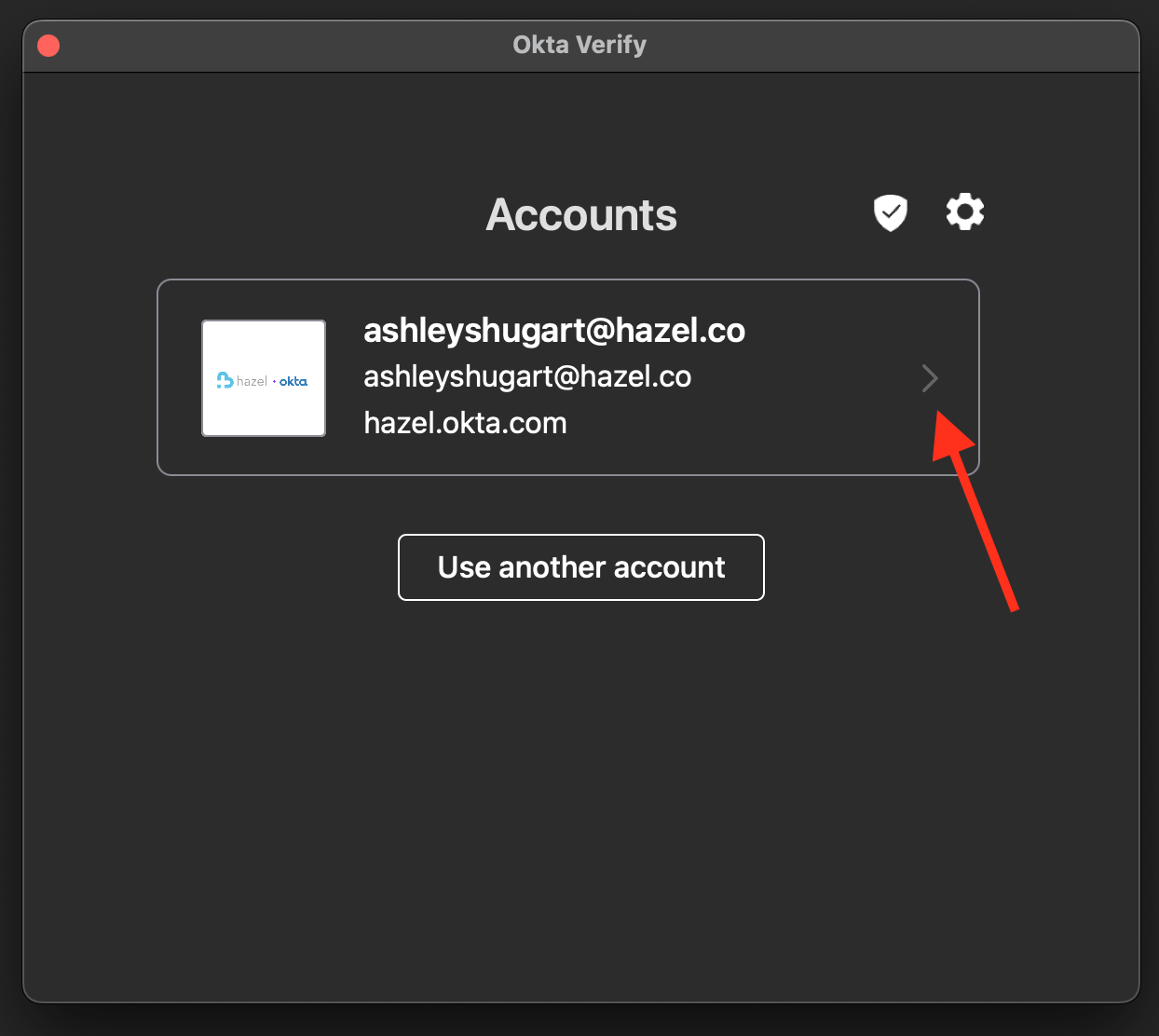Click the non-bold ashleyshugart@hazel.co username line

tap(526, 376)
